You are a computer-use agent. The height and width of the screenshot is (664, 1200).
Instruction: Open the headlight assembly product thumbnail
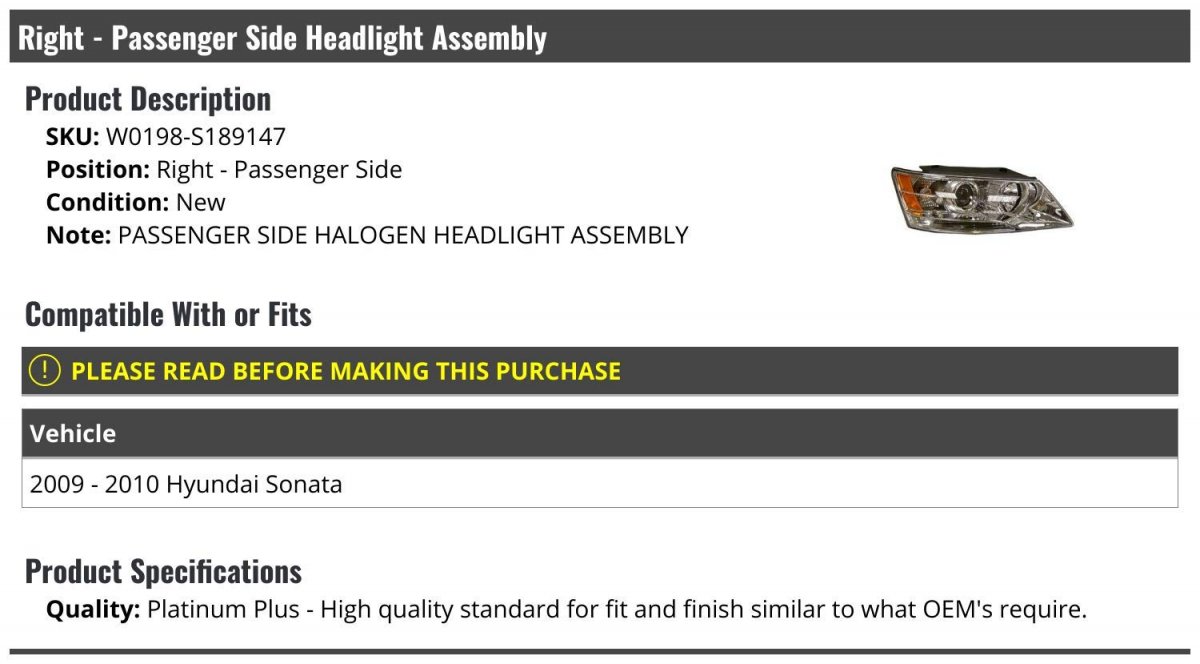coord(981,197)
